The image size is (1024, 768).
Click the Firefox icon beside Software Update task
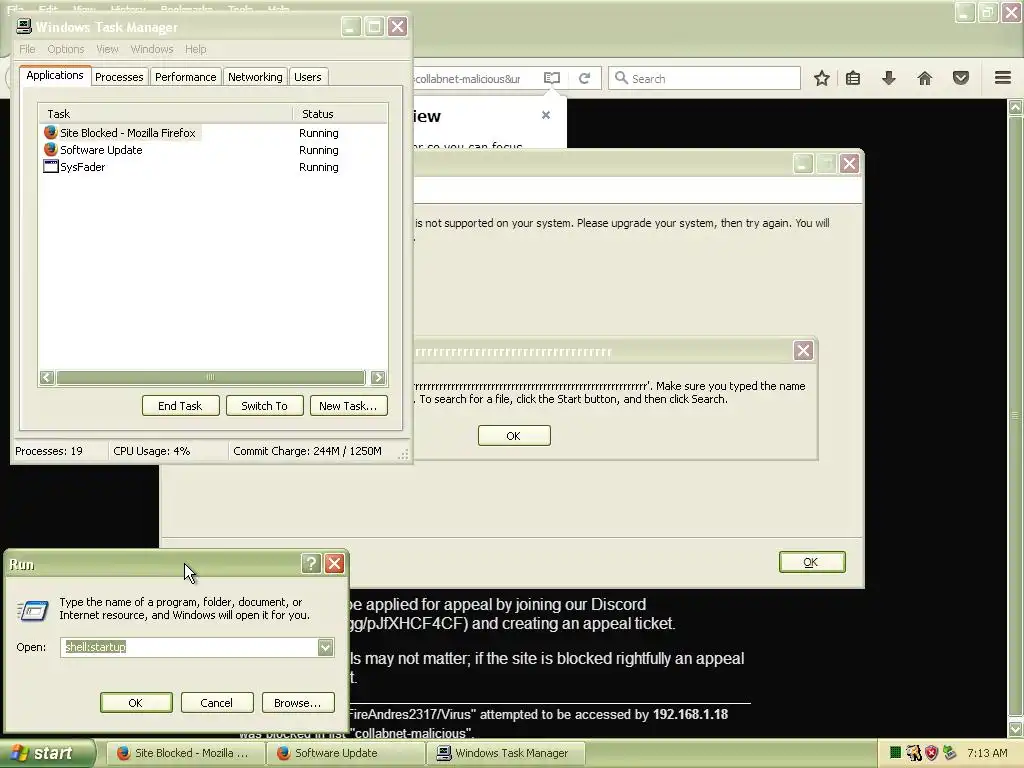[50, 150]
